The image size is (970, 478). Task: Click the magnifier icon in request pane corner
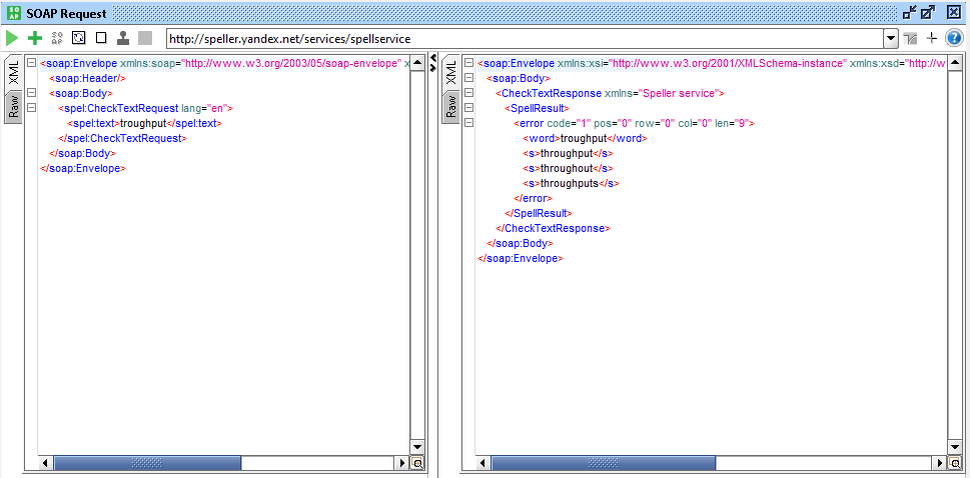pos(417,463)
